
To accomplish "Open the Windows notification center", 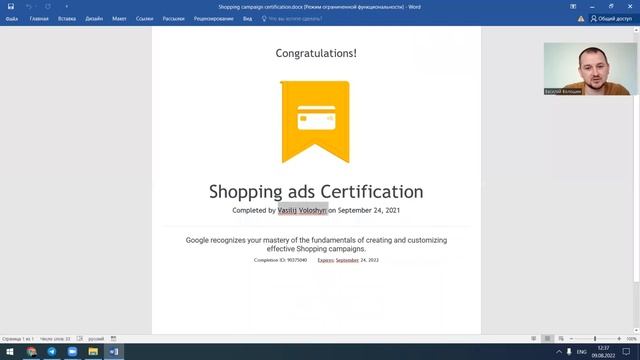I will (626, 352).
